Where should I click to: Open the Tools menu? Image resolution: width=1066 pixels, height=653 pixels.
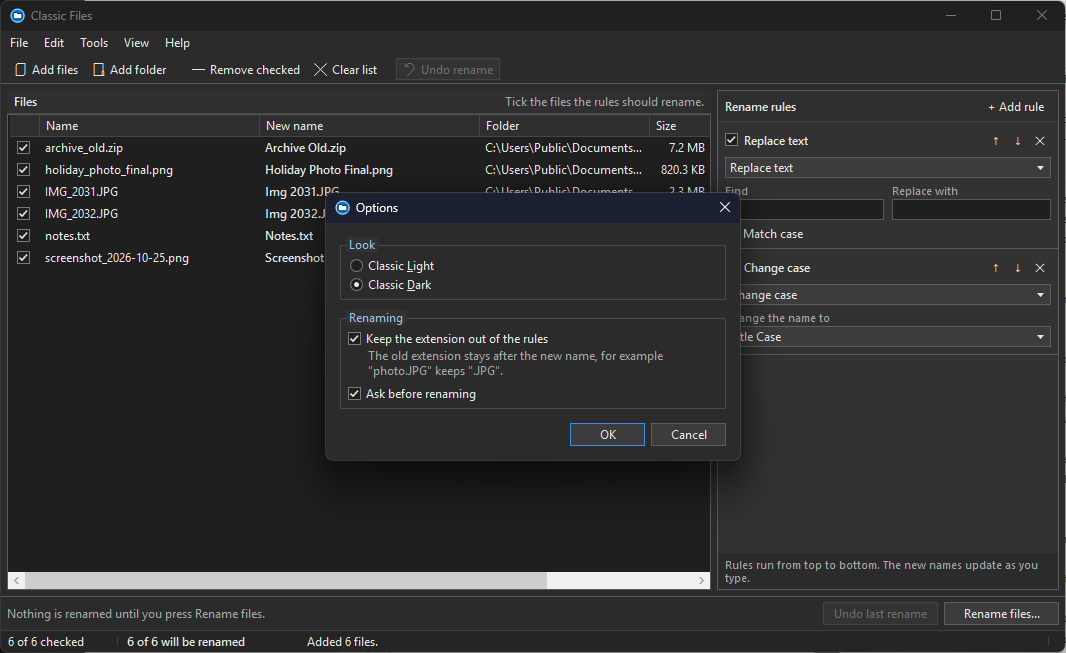click(x=94, y=43)
